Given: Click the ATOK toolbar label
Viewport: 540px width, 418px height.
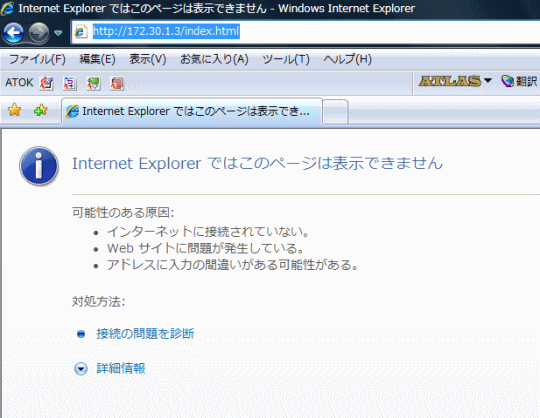Looking at the screenshot, I should pyautogui.click(x=19, y=83).
